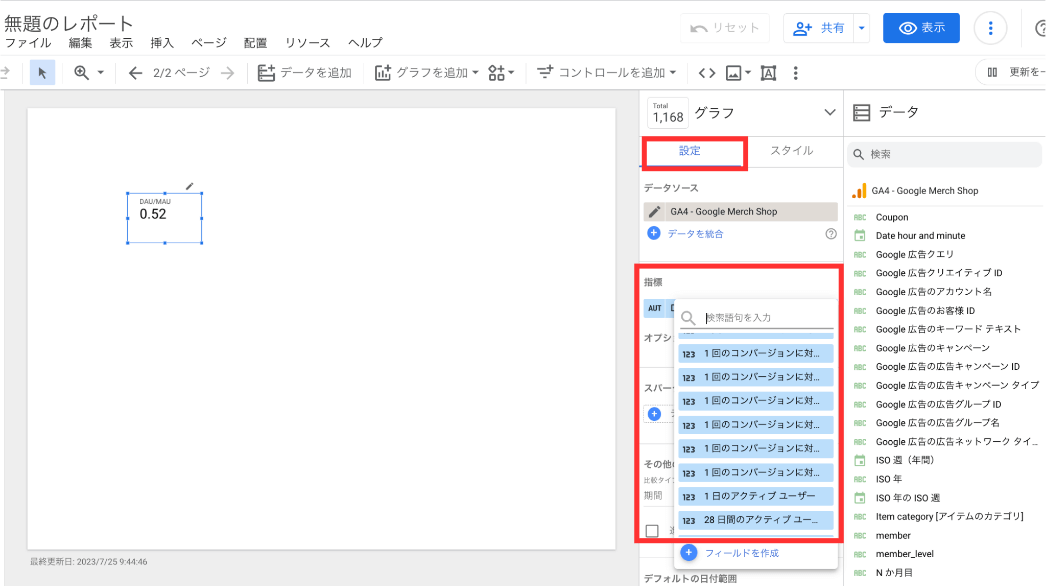Open the 配置 menu
Viewport: 1046px width, 586px height.
pos(255,43)
